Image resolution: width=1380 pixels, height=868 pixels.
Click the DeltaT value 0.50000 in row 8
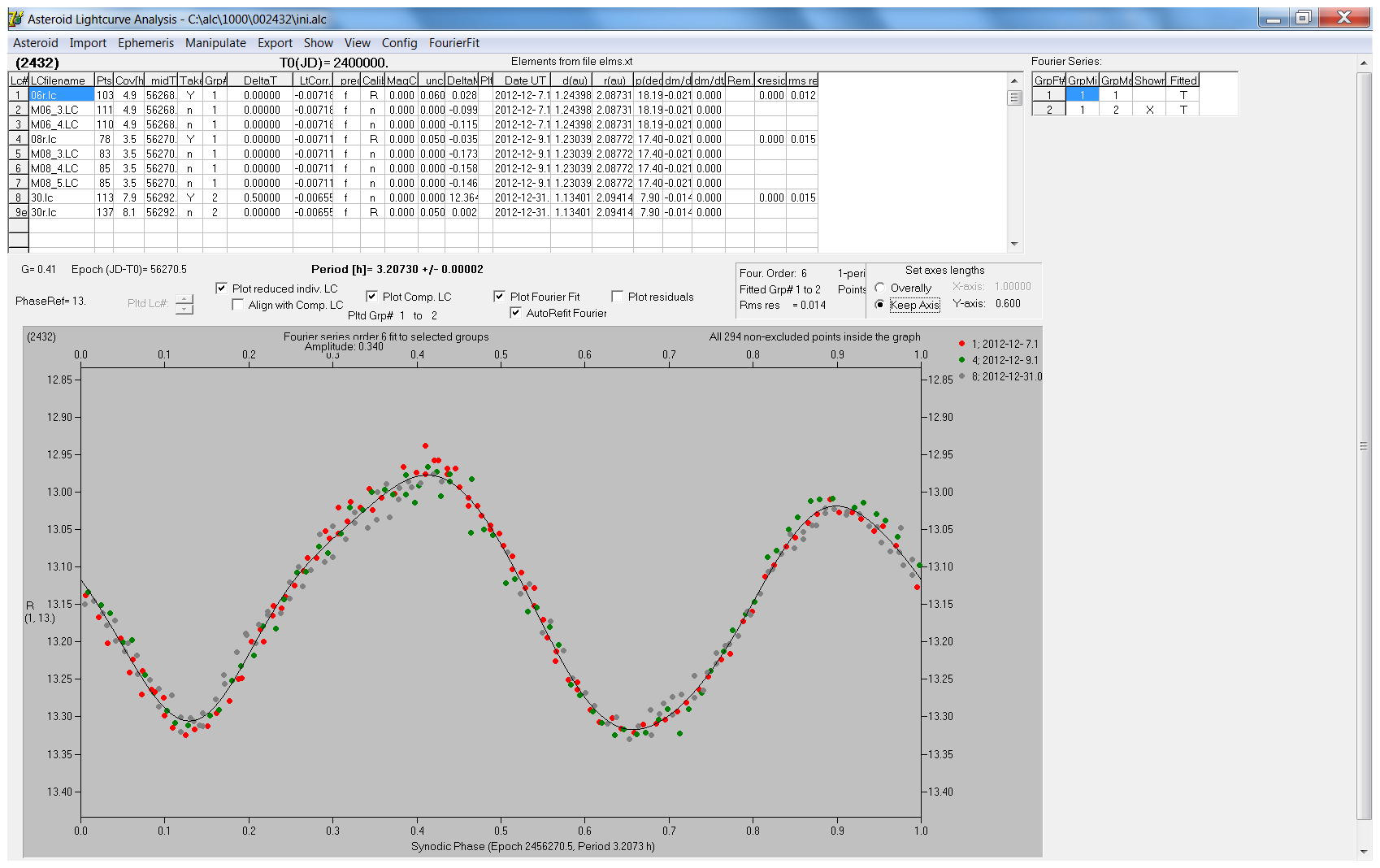pyautogui.click(x=260, y=197)
